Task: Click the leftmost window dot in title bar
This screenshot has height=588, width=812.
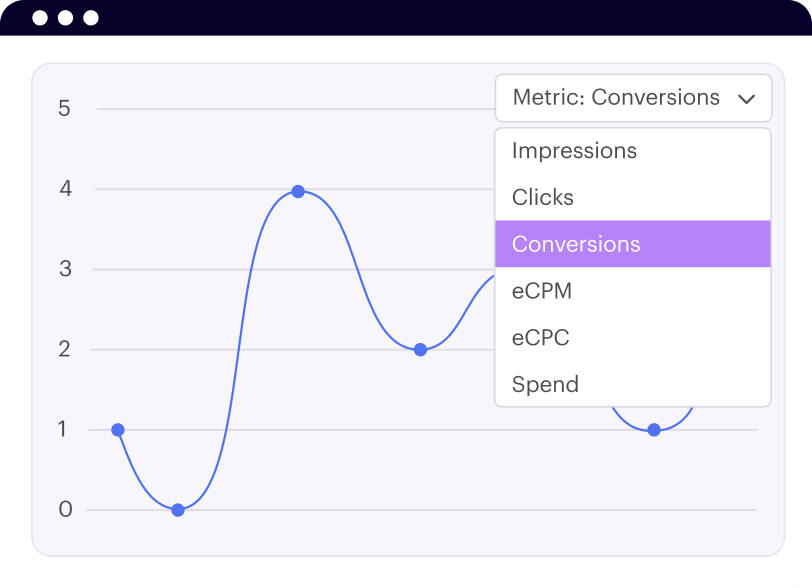Action: coord(39,18)
